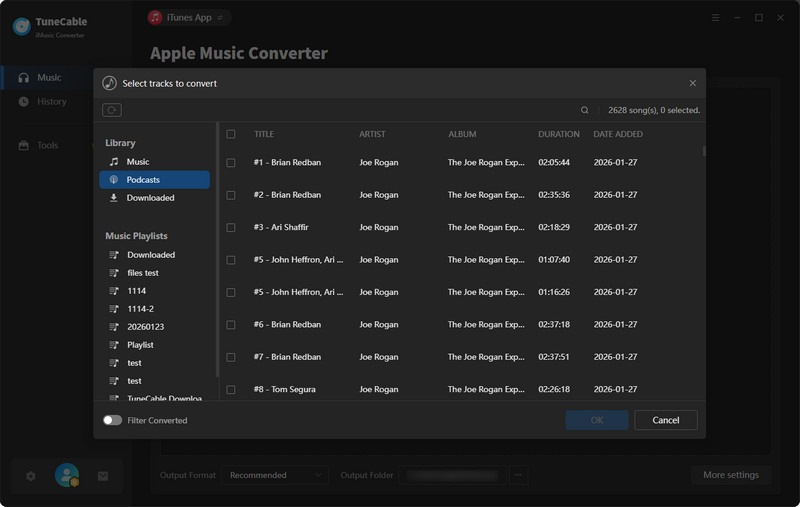Click the refresh library icon in dialog
Image resolution: width=800 pixels, height=507 pixels.
(112, 110)
